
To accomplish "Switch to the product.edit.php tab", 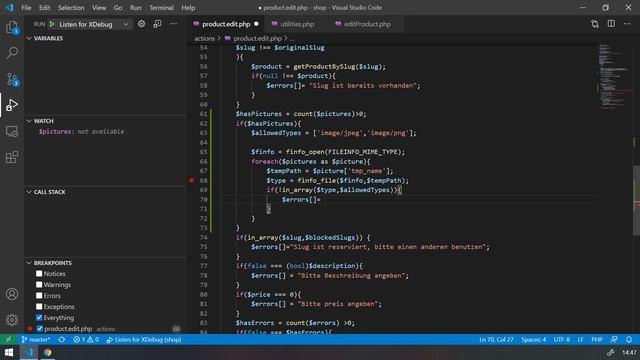I will click(x=226, y=24).
